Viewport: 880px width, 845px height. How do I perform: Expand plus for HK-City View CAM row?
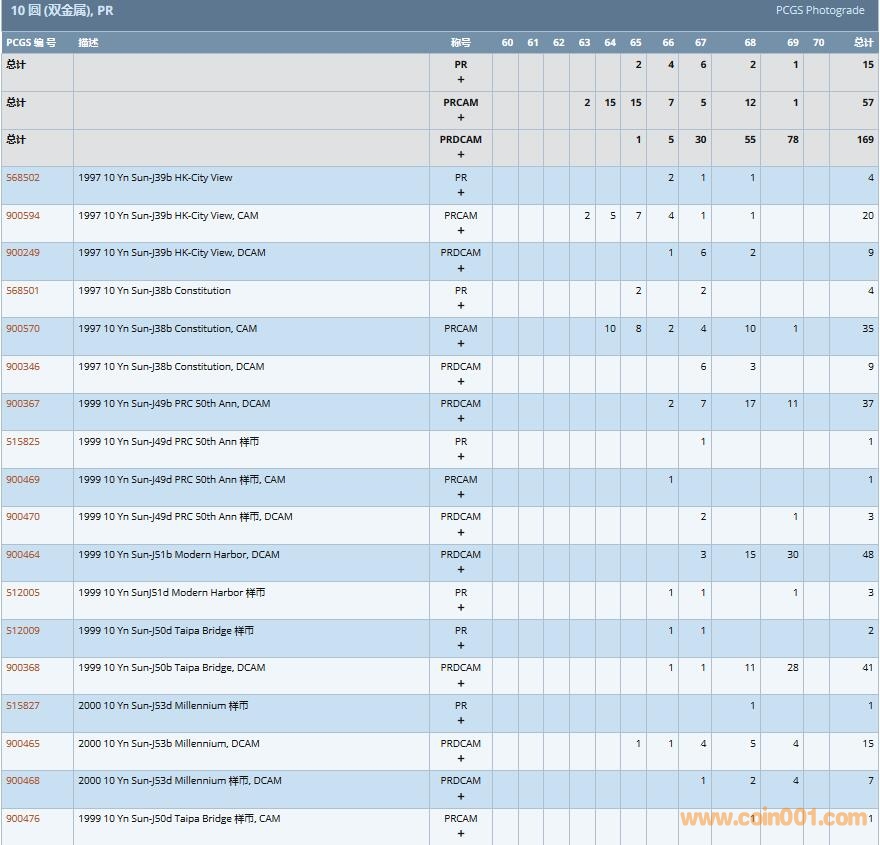point(461,231)
